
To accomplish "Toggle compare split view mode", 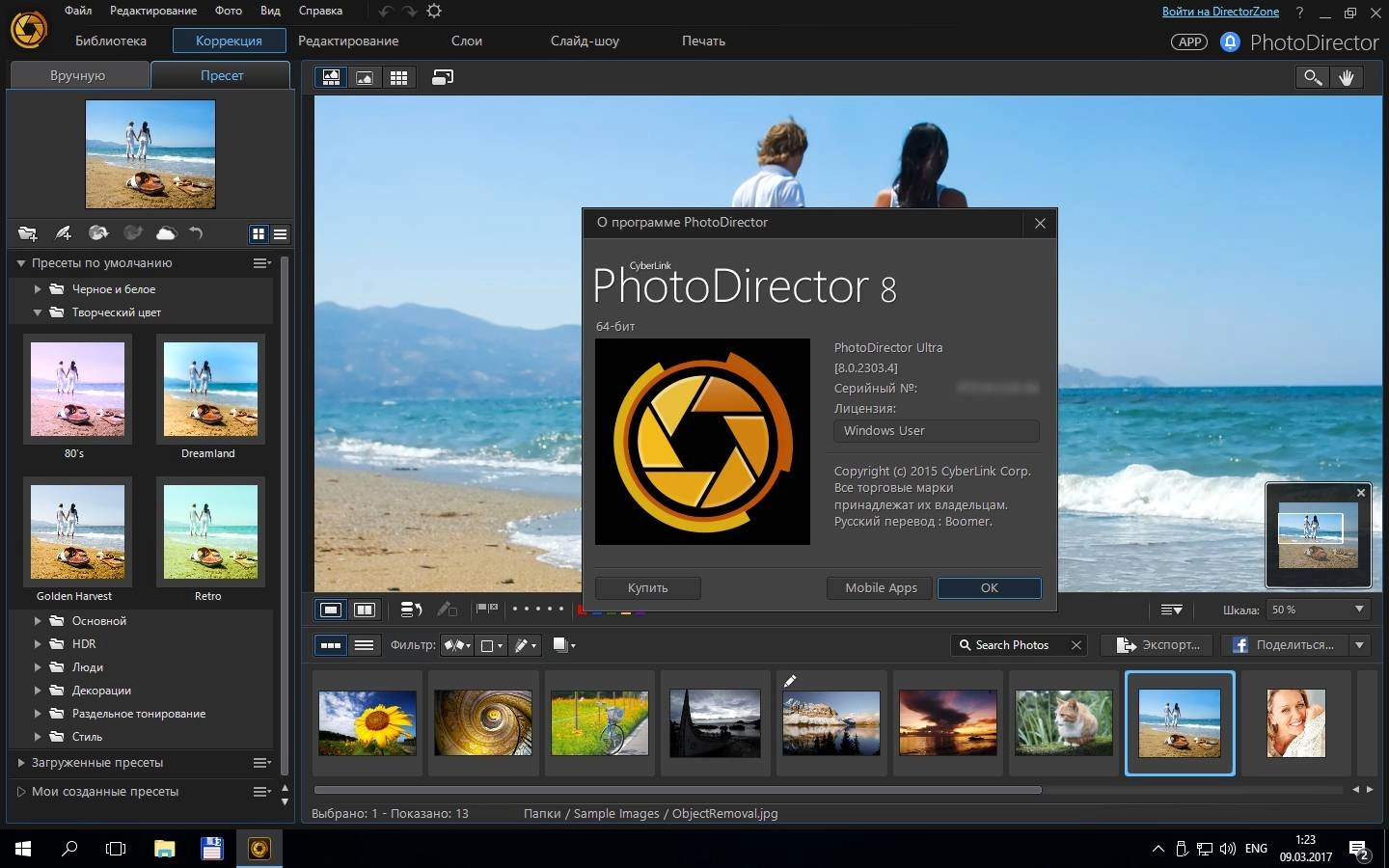I will point(365,610).
